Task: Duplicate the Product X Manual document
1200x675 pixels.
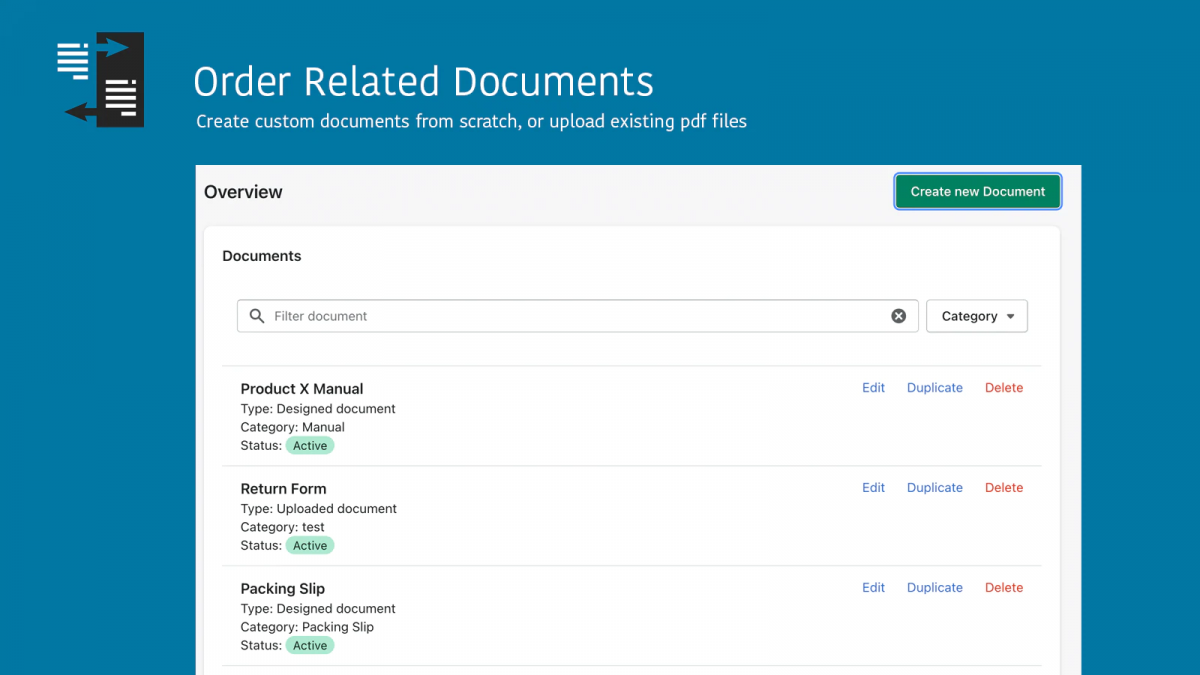Action: (x=934, y=388)
